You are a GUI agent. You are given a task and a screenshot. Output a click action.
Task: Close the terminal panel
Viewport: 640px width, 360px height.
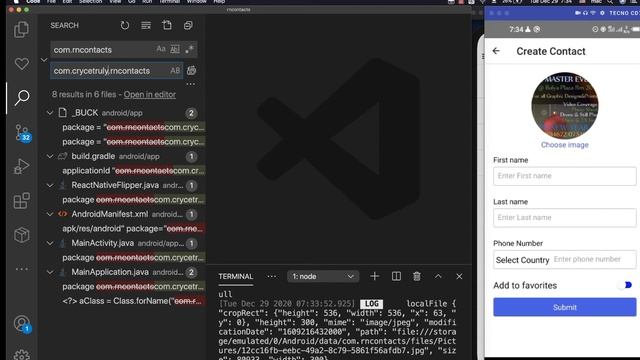pyautogui.click(x=459, y=276)
